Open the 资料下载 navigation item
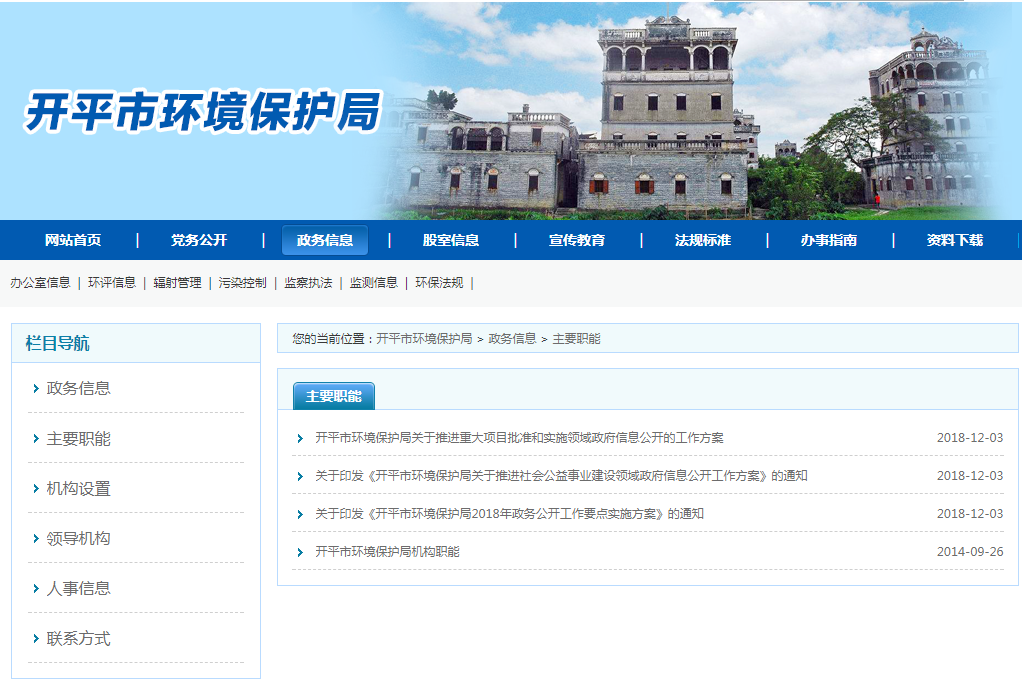This screenshot has height=695, width=1022. pos(955,240)
